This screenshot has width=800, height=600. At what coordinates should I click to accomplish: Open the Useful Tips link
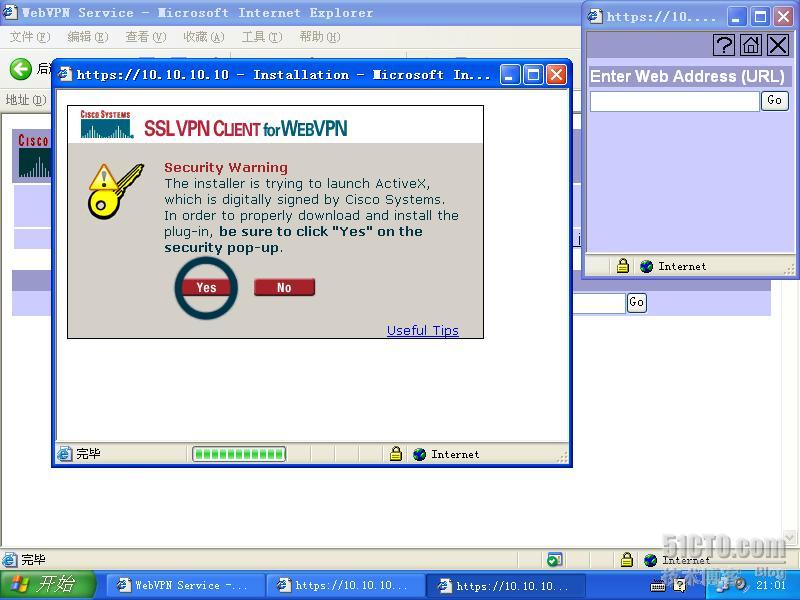point(422,331)
